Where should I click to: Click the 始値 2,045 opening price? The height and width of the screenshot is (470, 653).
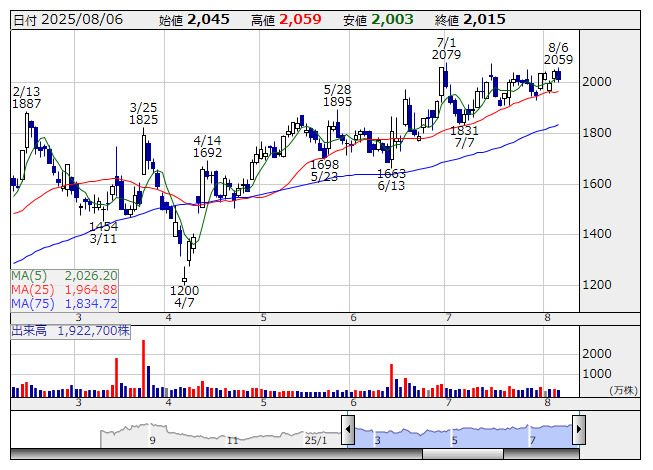(x=194, y=20)
